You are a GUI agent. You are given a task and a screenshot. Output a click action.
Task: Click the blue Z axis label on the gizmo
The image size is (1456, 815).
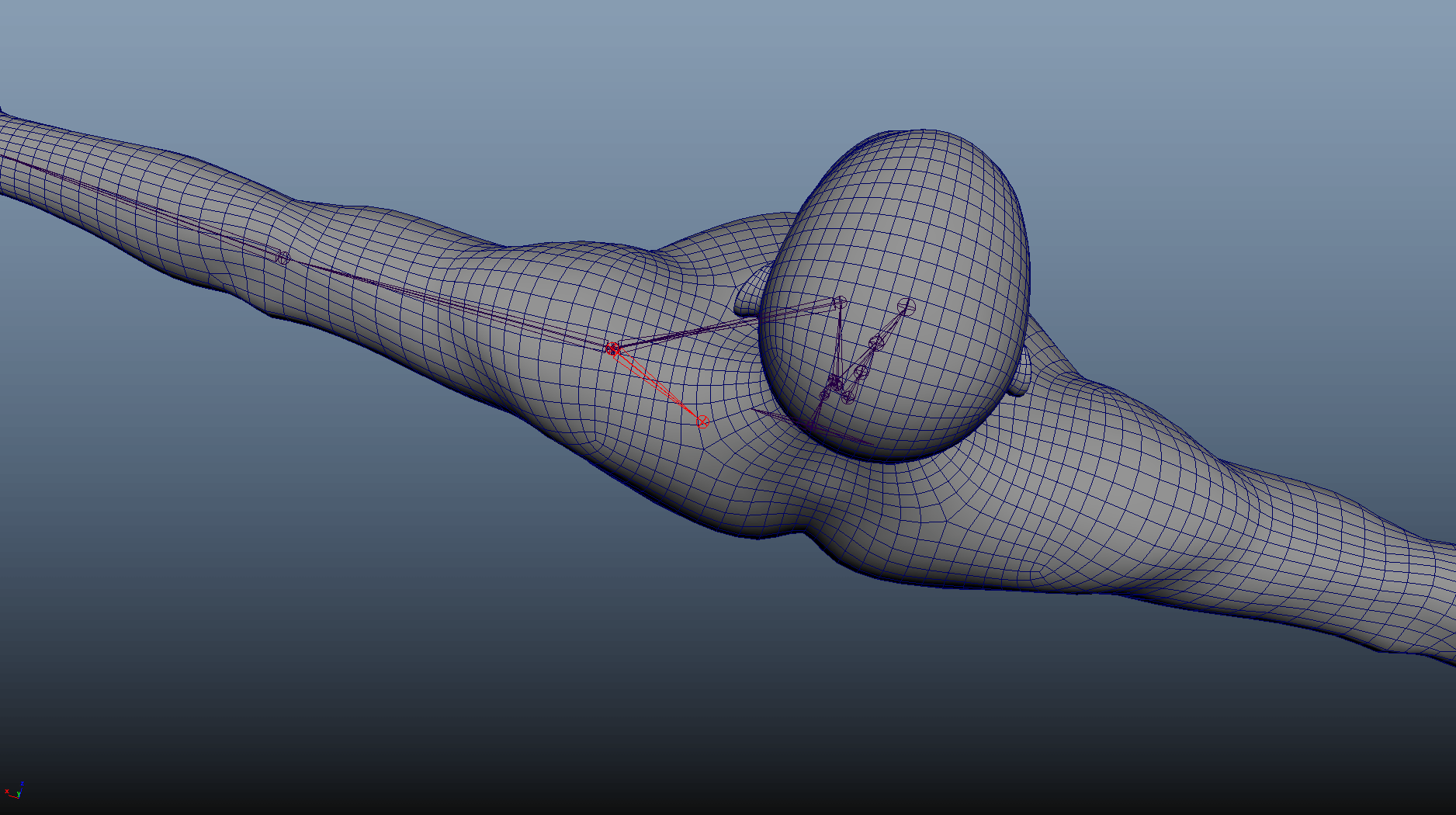click(22, 784)
